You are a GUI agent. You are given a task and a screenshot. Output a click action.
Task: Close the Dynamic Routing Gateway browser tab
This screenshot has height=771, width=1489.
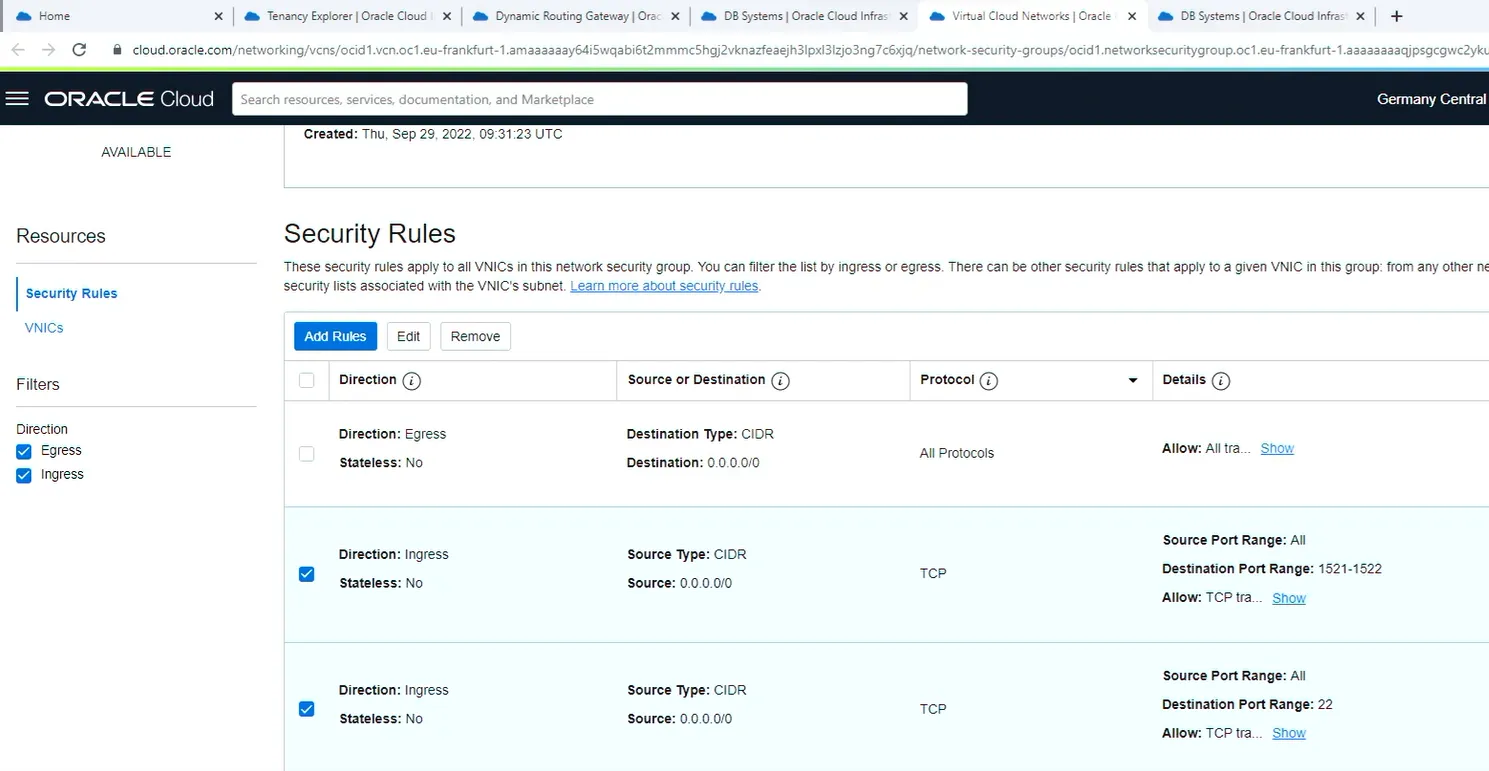(x=676, y=16)
